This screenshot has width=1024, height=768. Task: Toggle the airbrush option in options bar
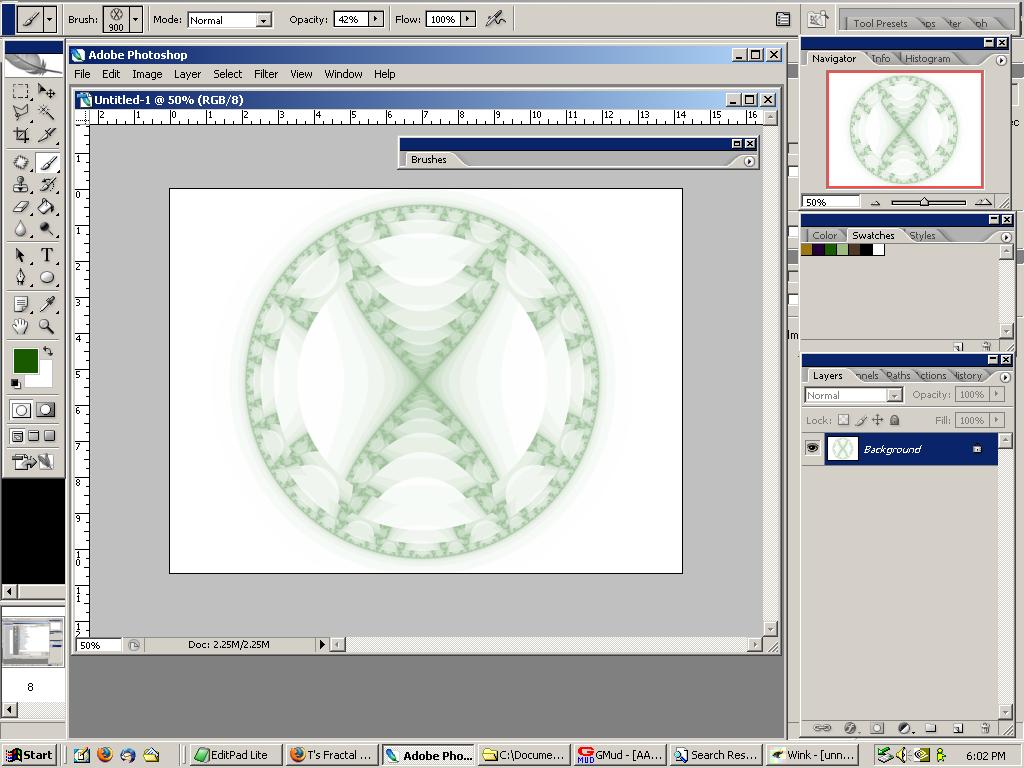click(495, 19)
